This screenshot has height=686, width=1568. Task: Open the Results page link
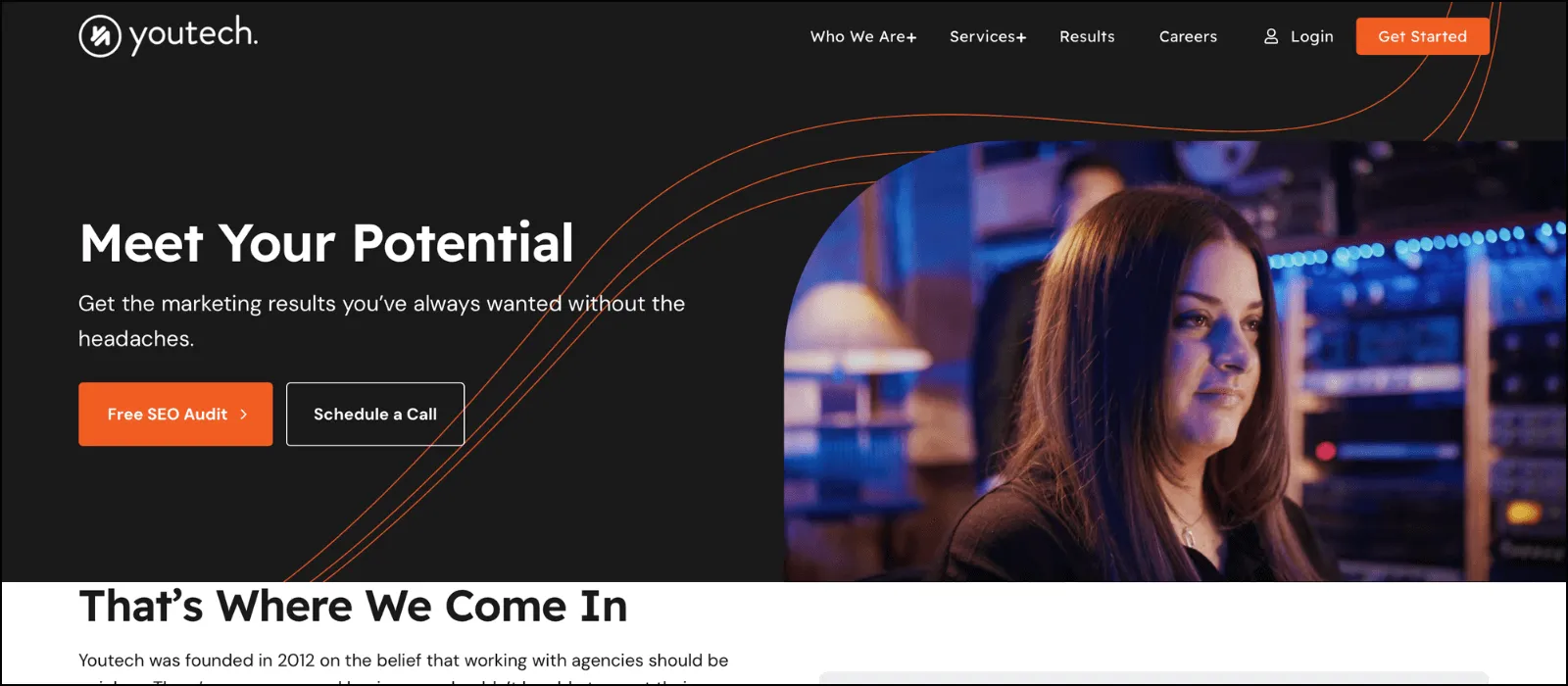[1087, 36]
